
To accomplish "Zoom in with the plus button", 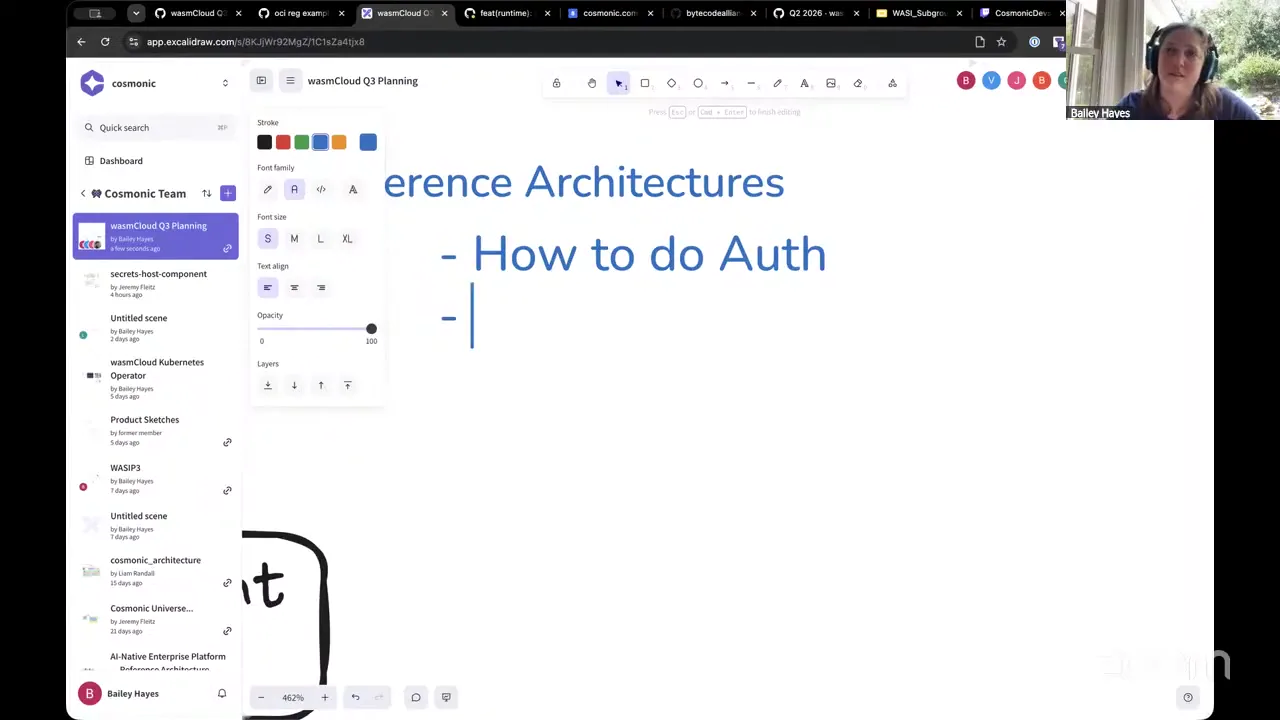I will click(x=324, y=697).
